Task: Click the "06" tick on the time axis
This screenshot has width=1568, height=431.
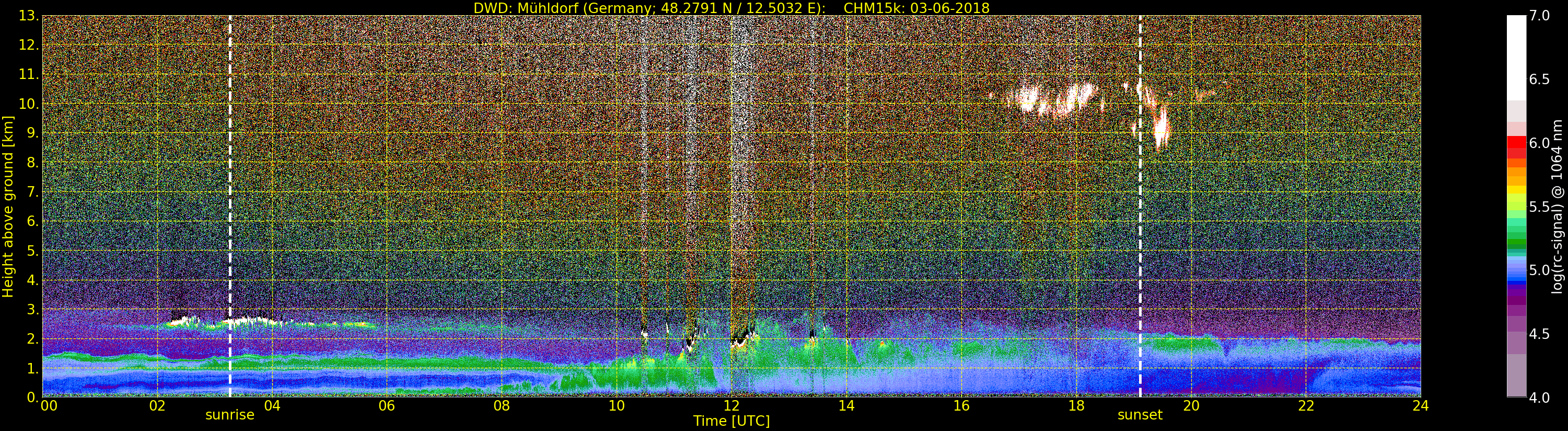Action: click(x=387, y=406)
